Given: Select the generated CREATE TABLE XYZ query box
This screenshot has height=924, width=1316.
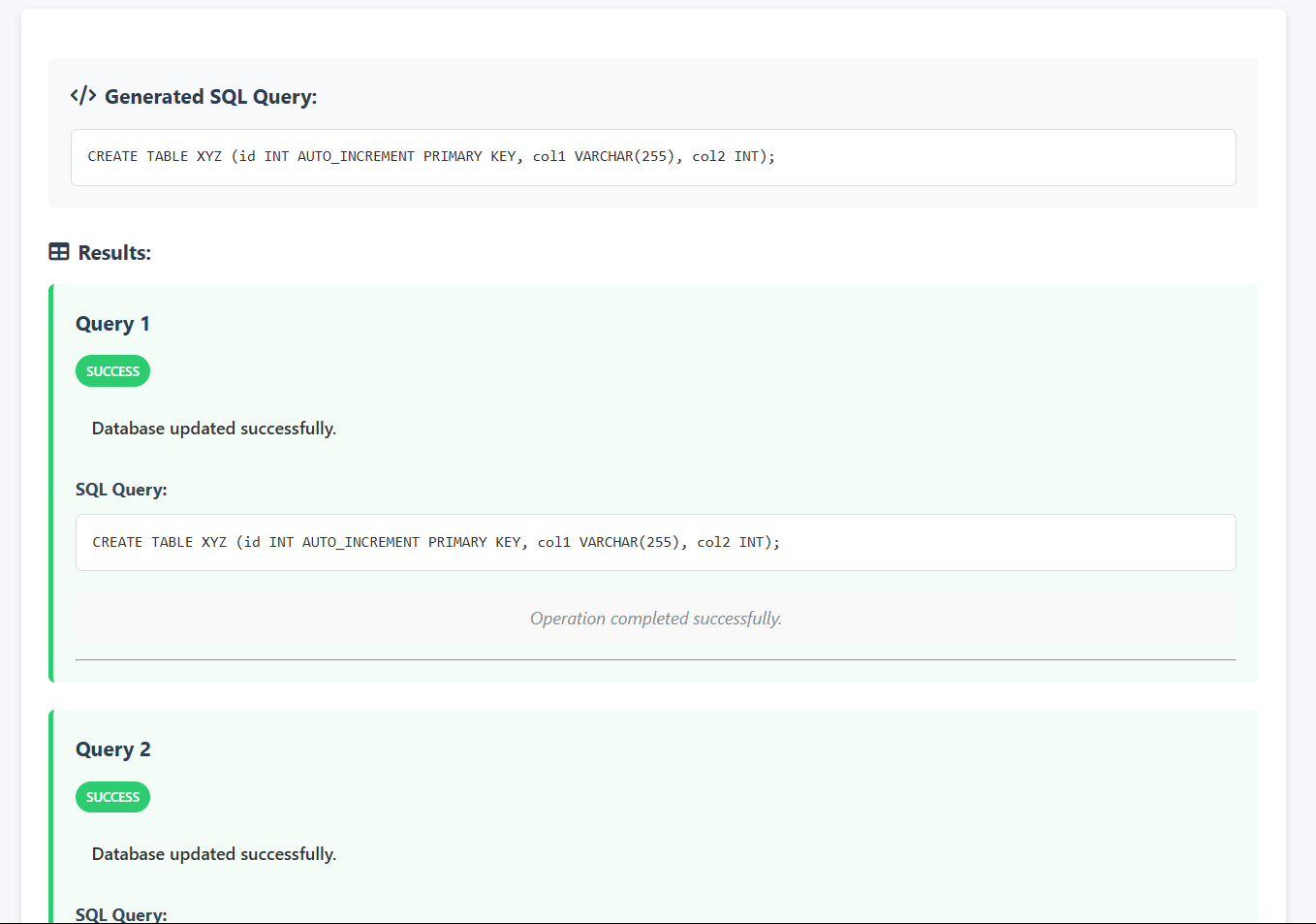Looking at the screenshot, I should pyautogui.click(x=653, y=157).
